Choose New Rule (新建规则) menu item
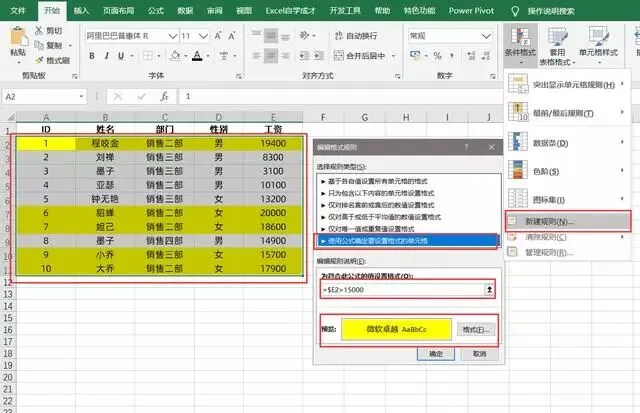 [568, 221]
